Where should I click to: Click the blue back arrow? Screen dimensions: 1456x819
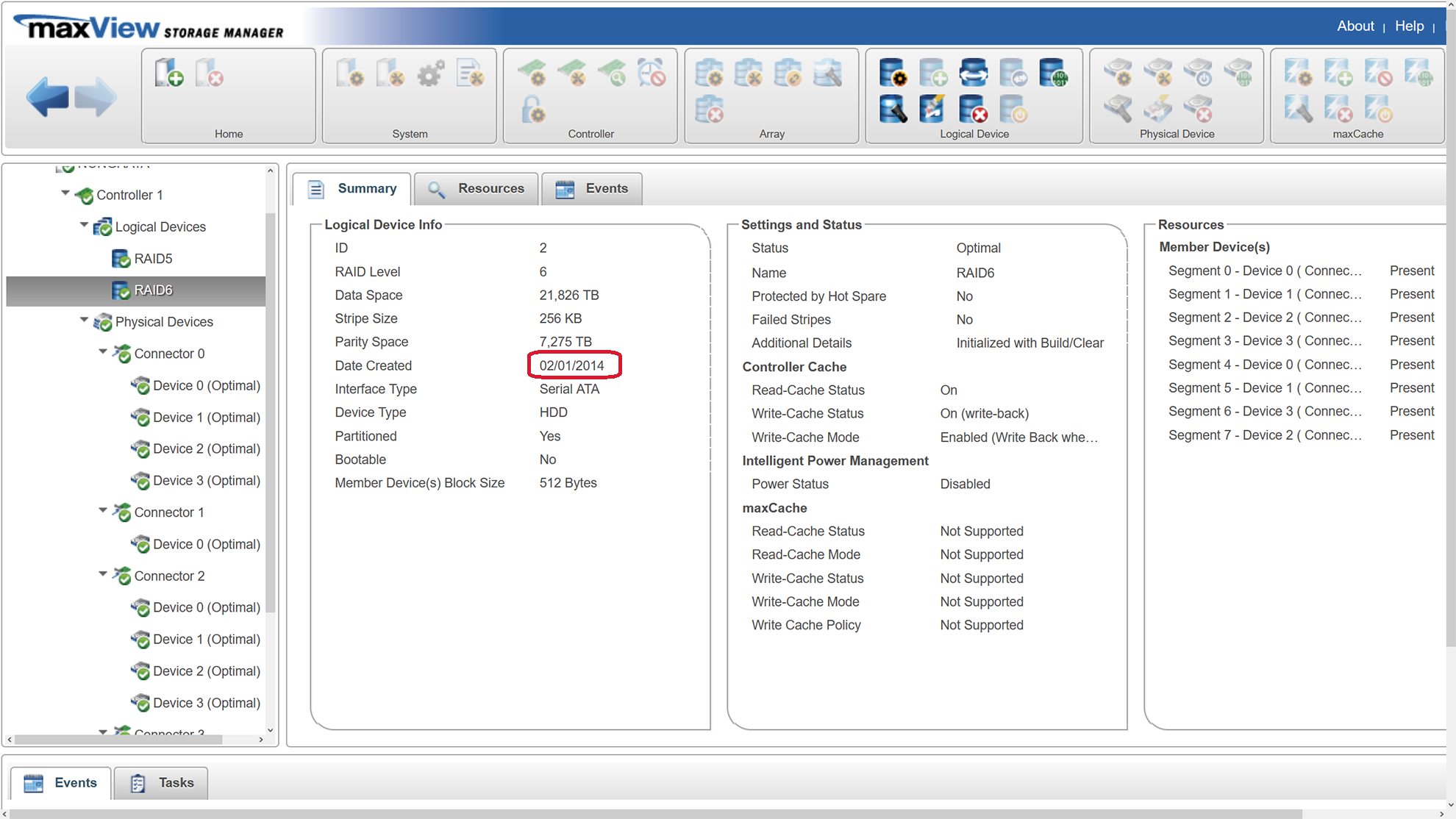pyautogui.click(x=48, y=96)
